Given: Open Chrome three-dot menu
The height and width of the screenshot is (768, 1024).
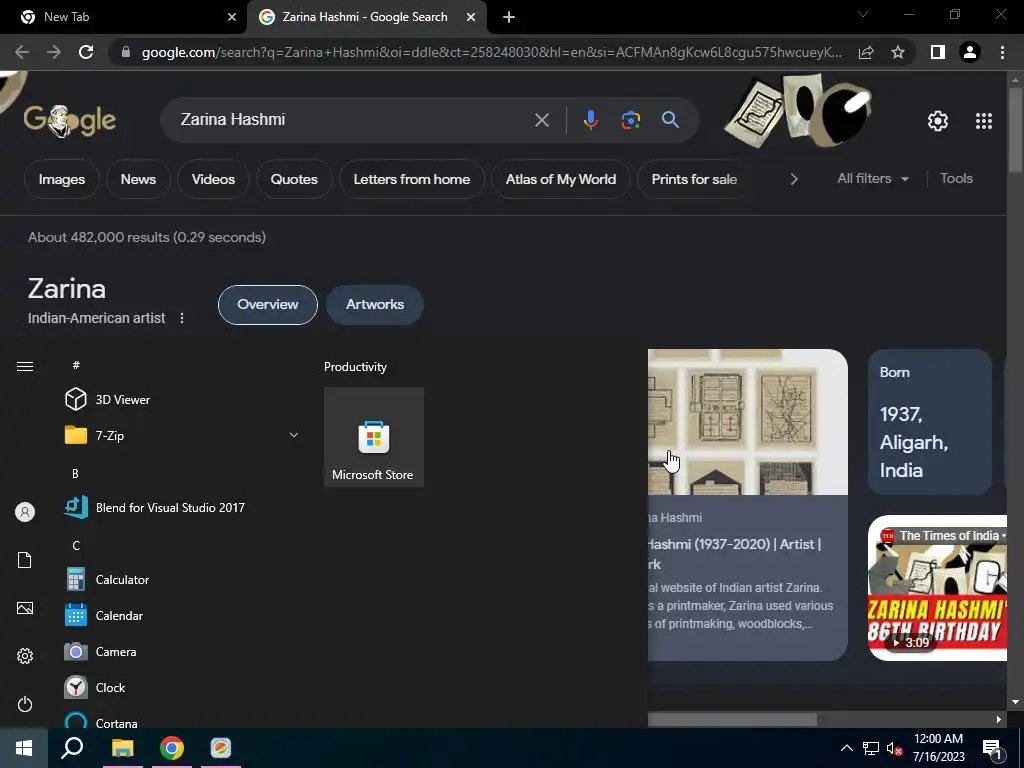Looking at the screenshot, I should pos(1002,52).
